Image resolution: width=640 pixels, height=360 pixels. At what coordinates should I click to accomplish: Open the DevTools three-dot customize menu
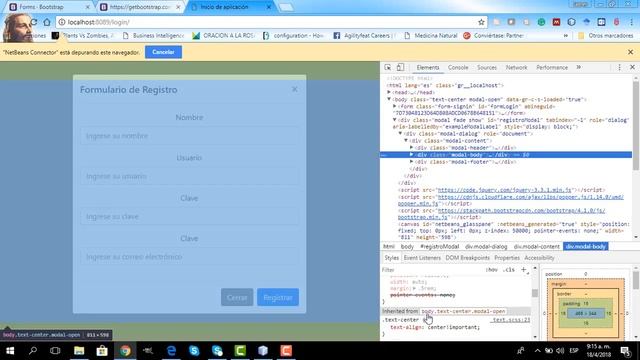point(619,67)
